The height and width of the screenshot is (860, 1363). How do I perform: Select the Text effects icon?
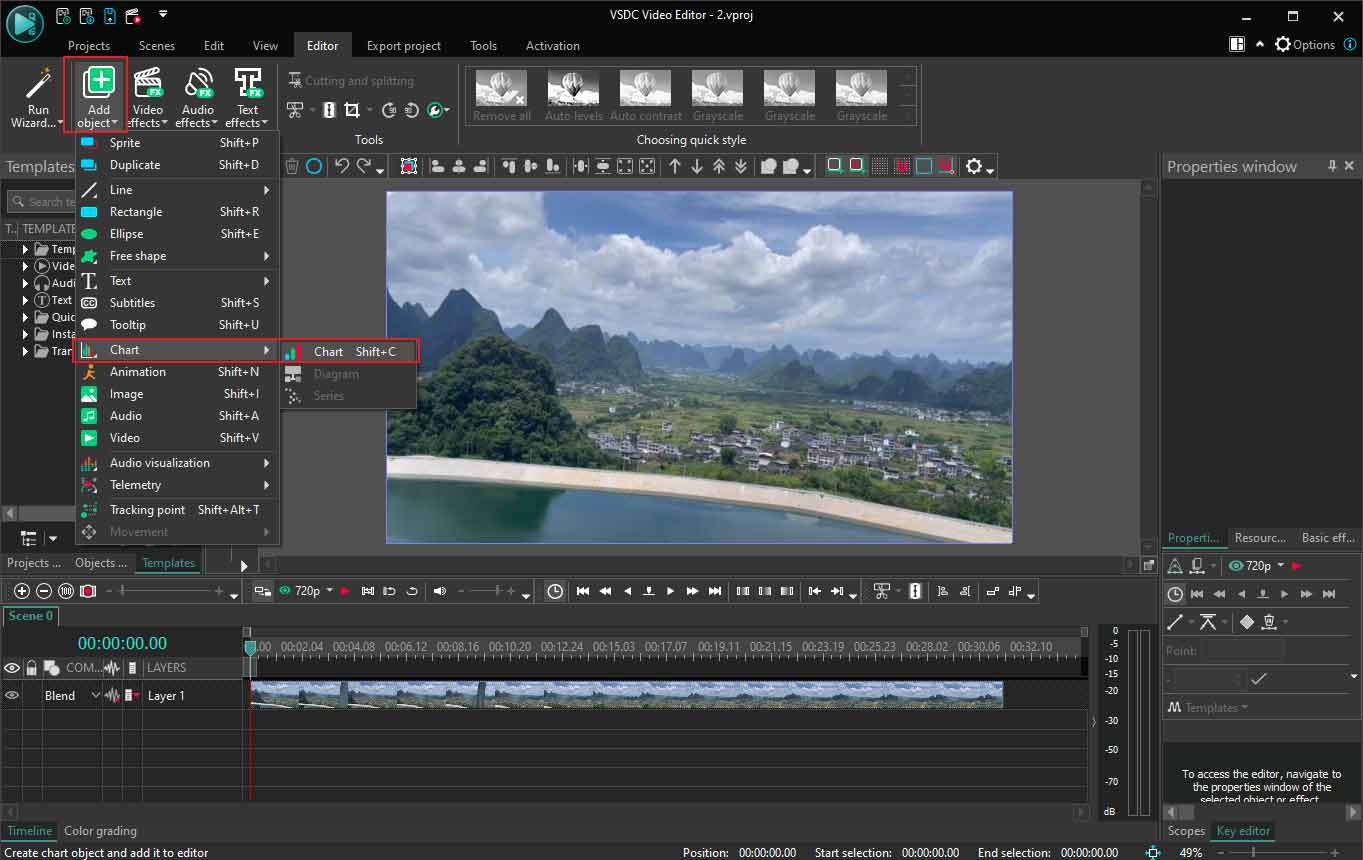(247, 95)
